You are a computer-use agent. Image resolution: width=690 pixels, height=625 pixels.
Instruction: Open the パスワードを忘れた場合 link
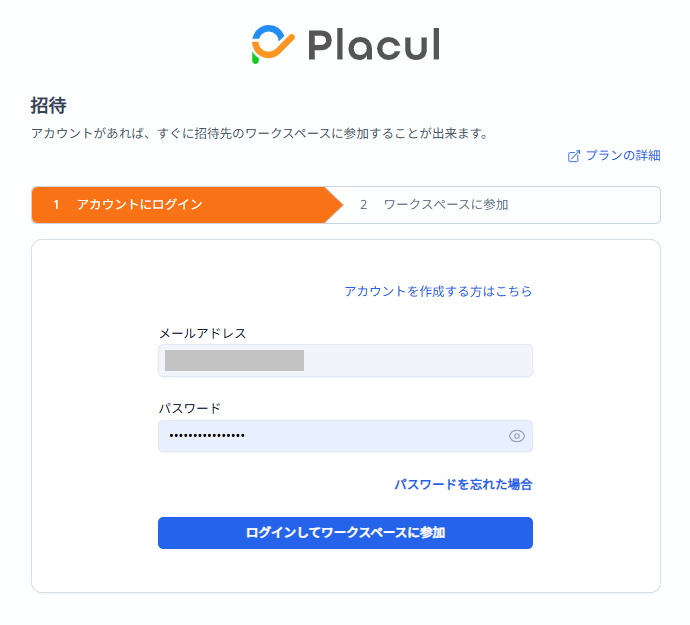pos(463,484)
